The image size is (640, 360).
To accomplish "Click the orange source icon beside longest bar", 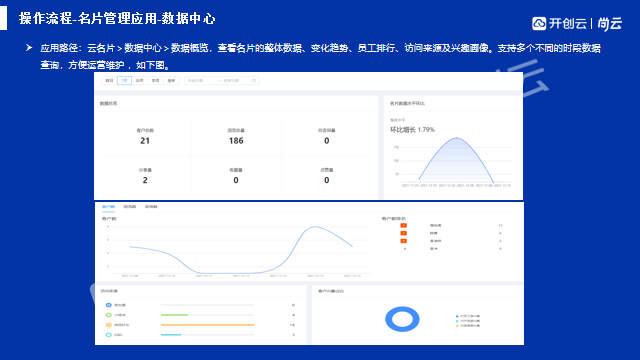I will 109,325.
